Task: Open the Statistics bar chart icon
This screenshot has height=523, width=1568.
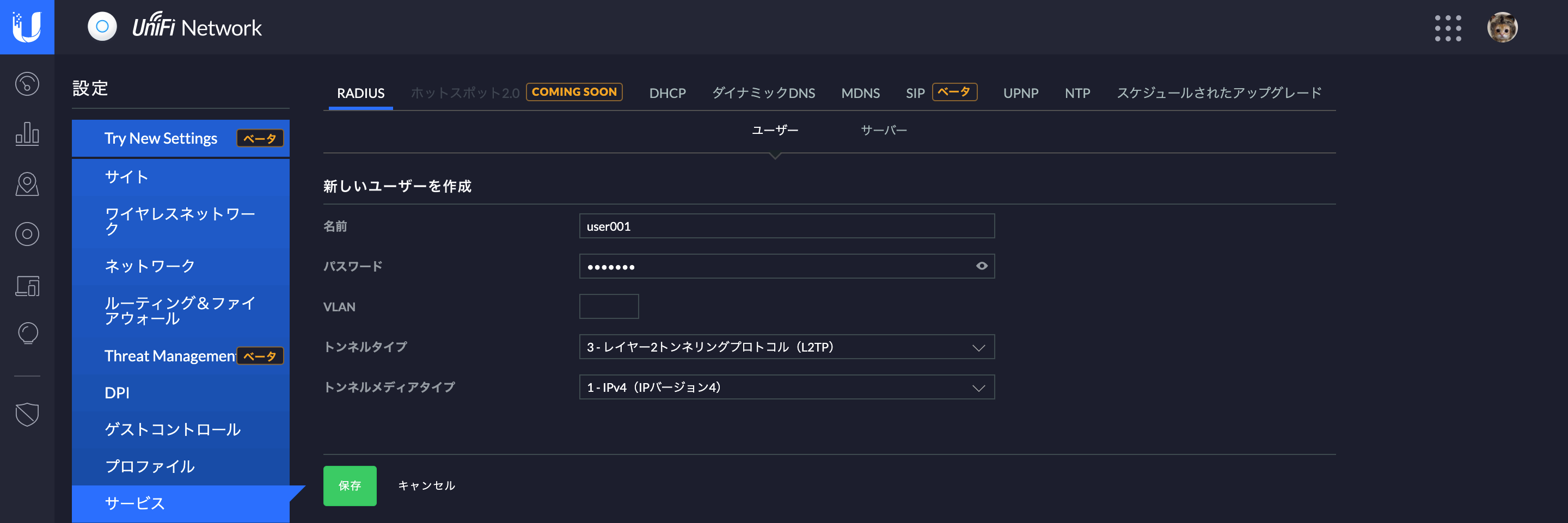Action: [x=27, y=133]
